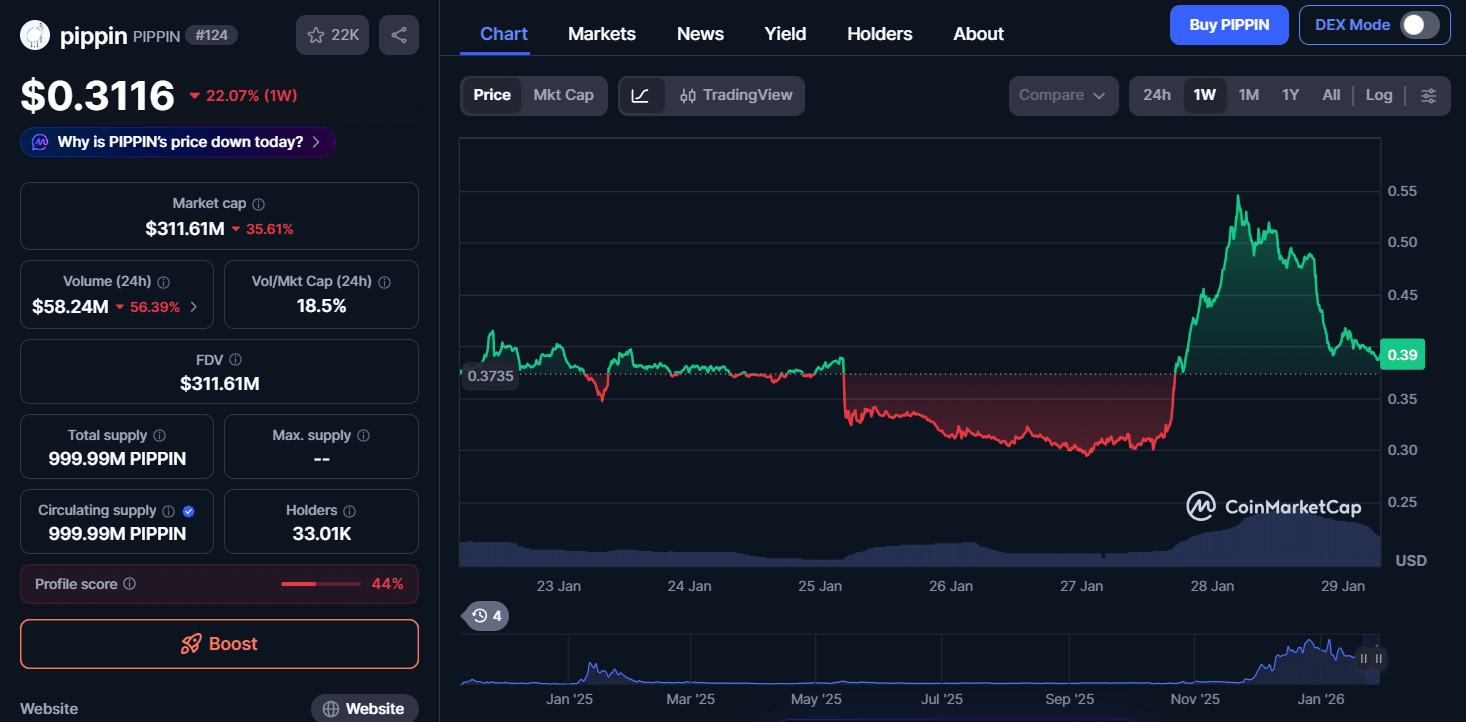The height and width of the screenshot is (722, 1466).
Task: Switch chart to Mkt Cap view
Action: 563,95
